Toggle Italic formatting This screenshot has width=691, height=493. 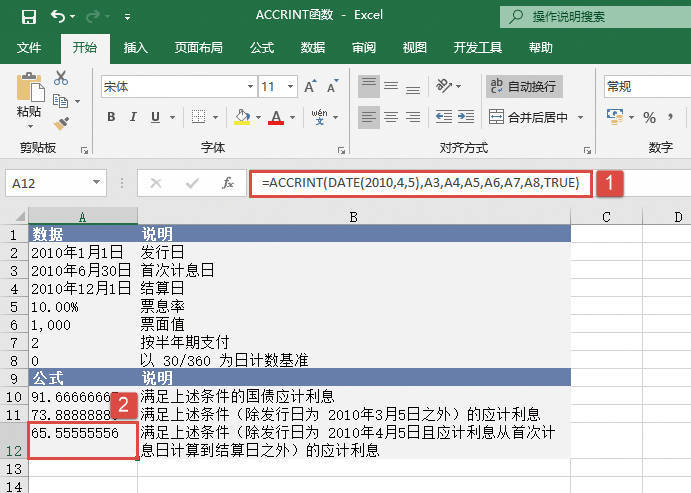pyautogui.click(x=133, y=117)
